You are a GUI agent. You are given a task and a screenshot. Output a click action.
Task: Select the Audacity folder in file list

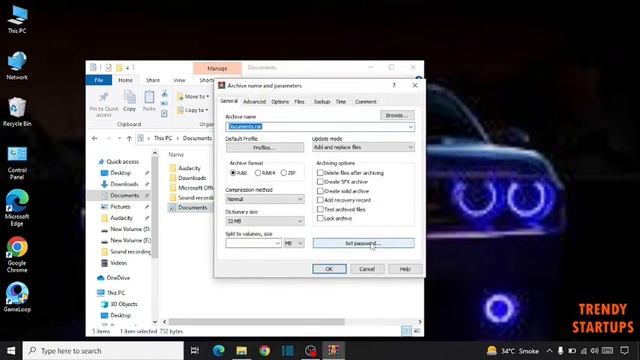189,168
